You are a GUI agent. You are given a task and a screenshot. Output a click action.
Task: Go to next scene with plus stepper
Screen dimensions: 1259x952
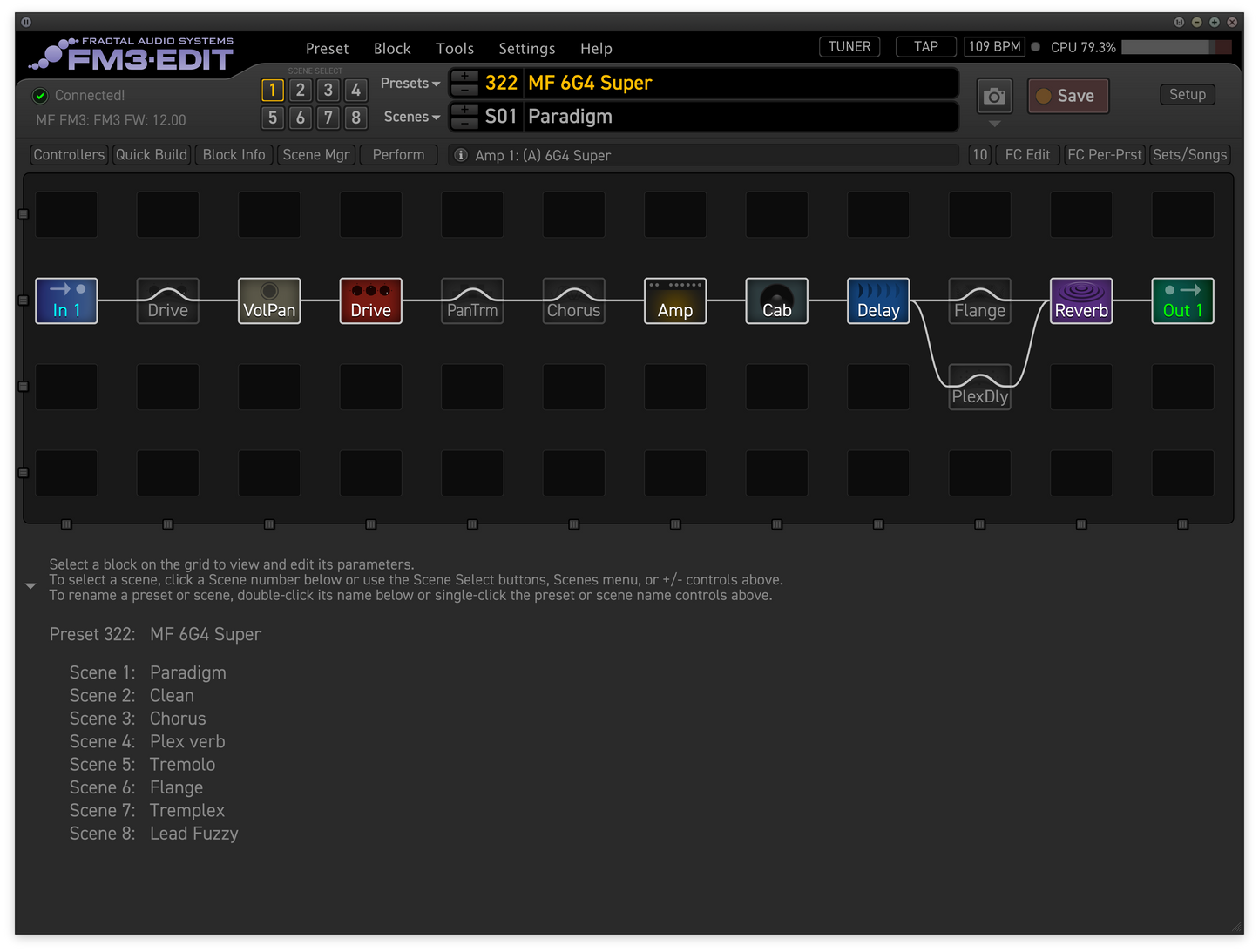pos(464,110)
